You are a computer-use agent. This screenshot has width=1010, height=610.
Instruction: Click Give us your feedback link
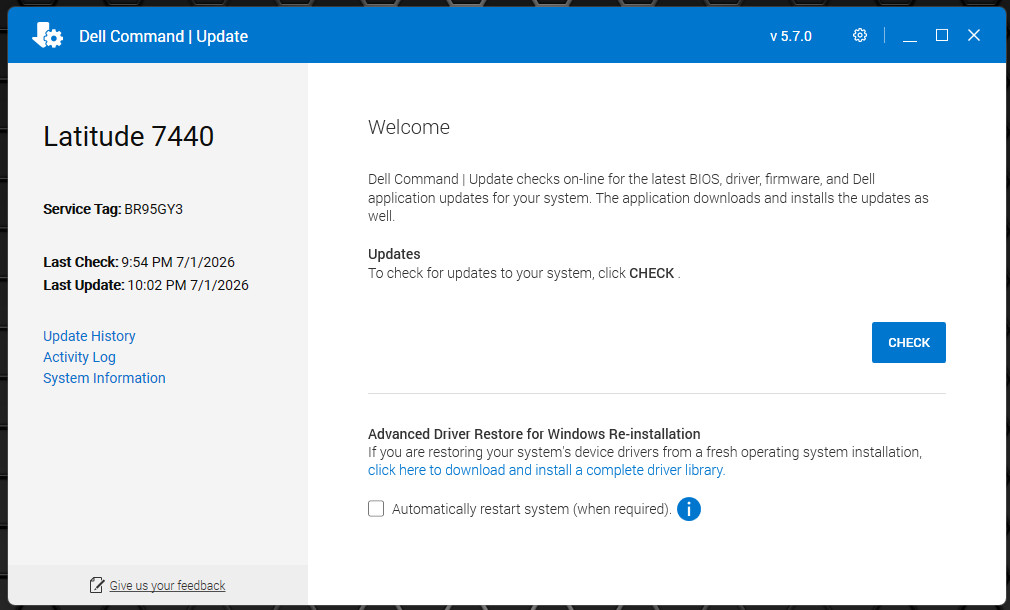click(x=167, y=586)
